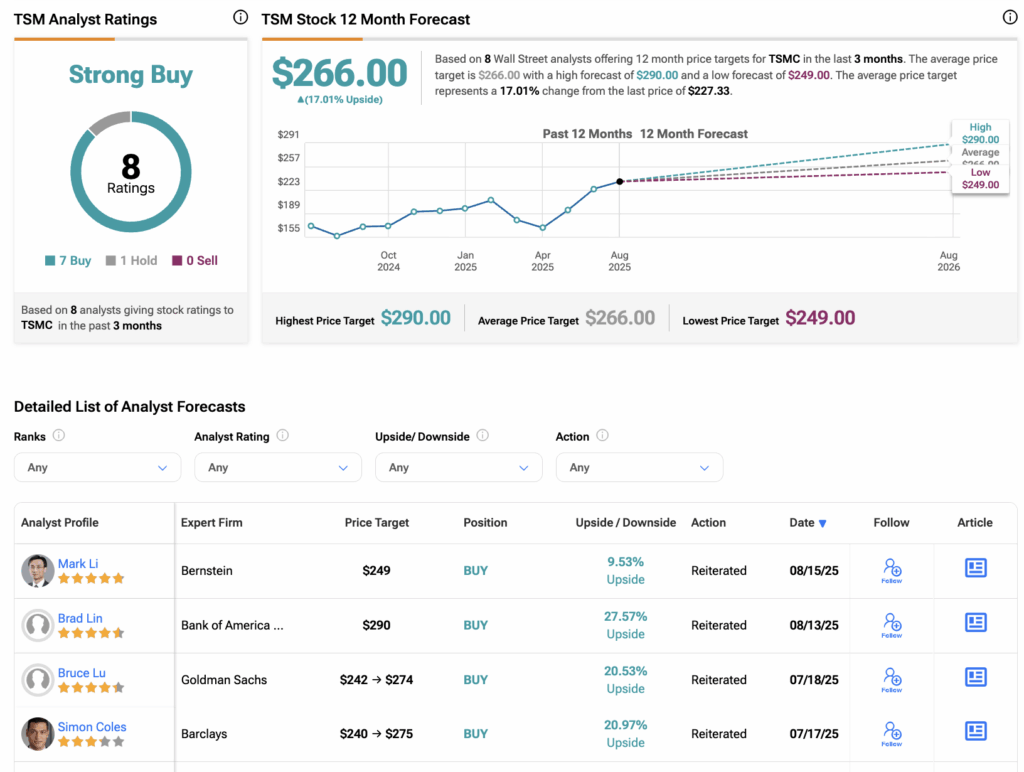The height and width of the screenshot is (772, 1024).
Task: Follow analyst Brad Lin
Action: pyautogui.click(x=892, y=626)
